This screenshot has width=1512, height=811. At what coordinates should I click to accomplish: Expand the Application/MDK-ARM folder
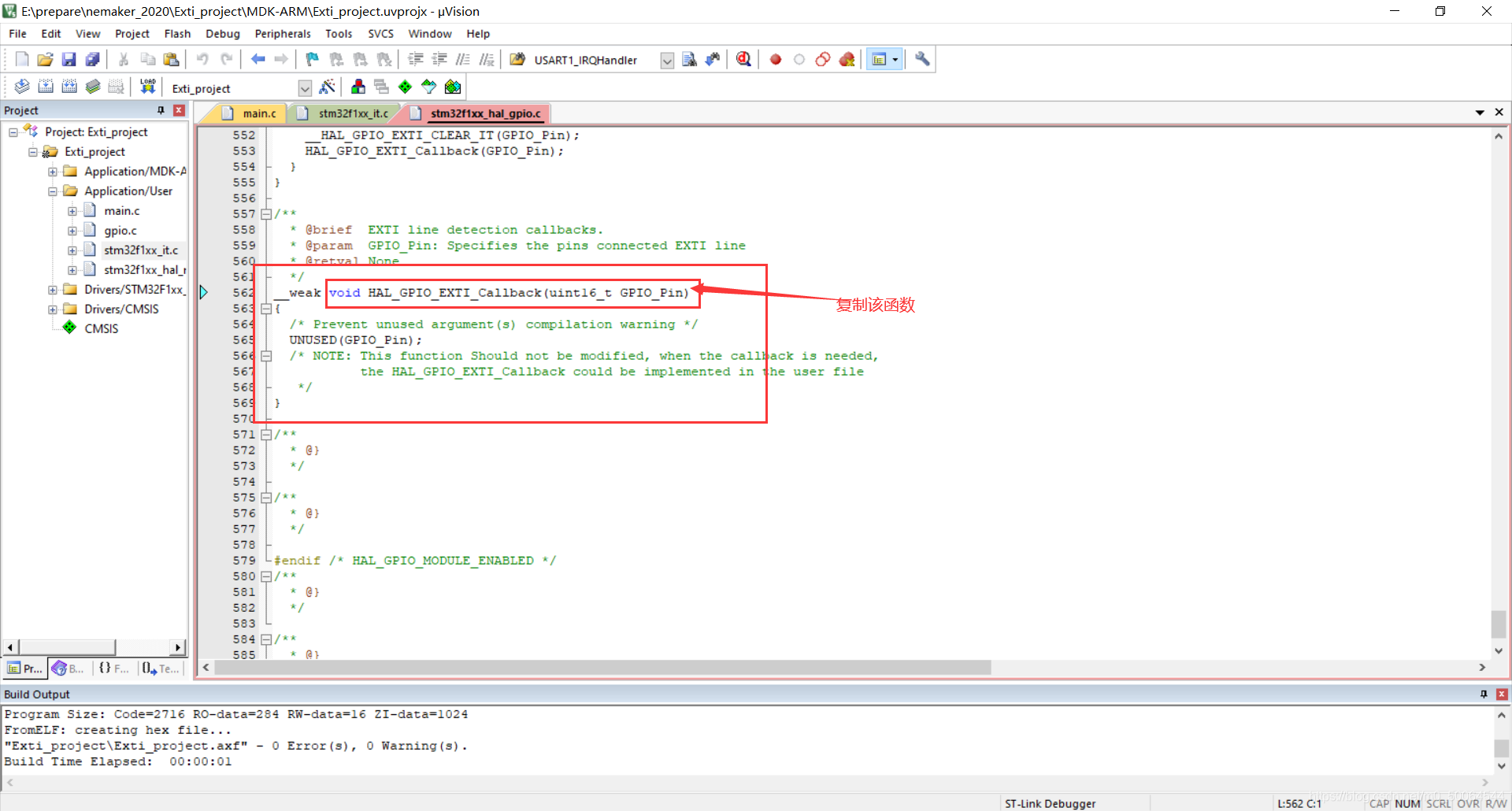(53, 172)
